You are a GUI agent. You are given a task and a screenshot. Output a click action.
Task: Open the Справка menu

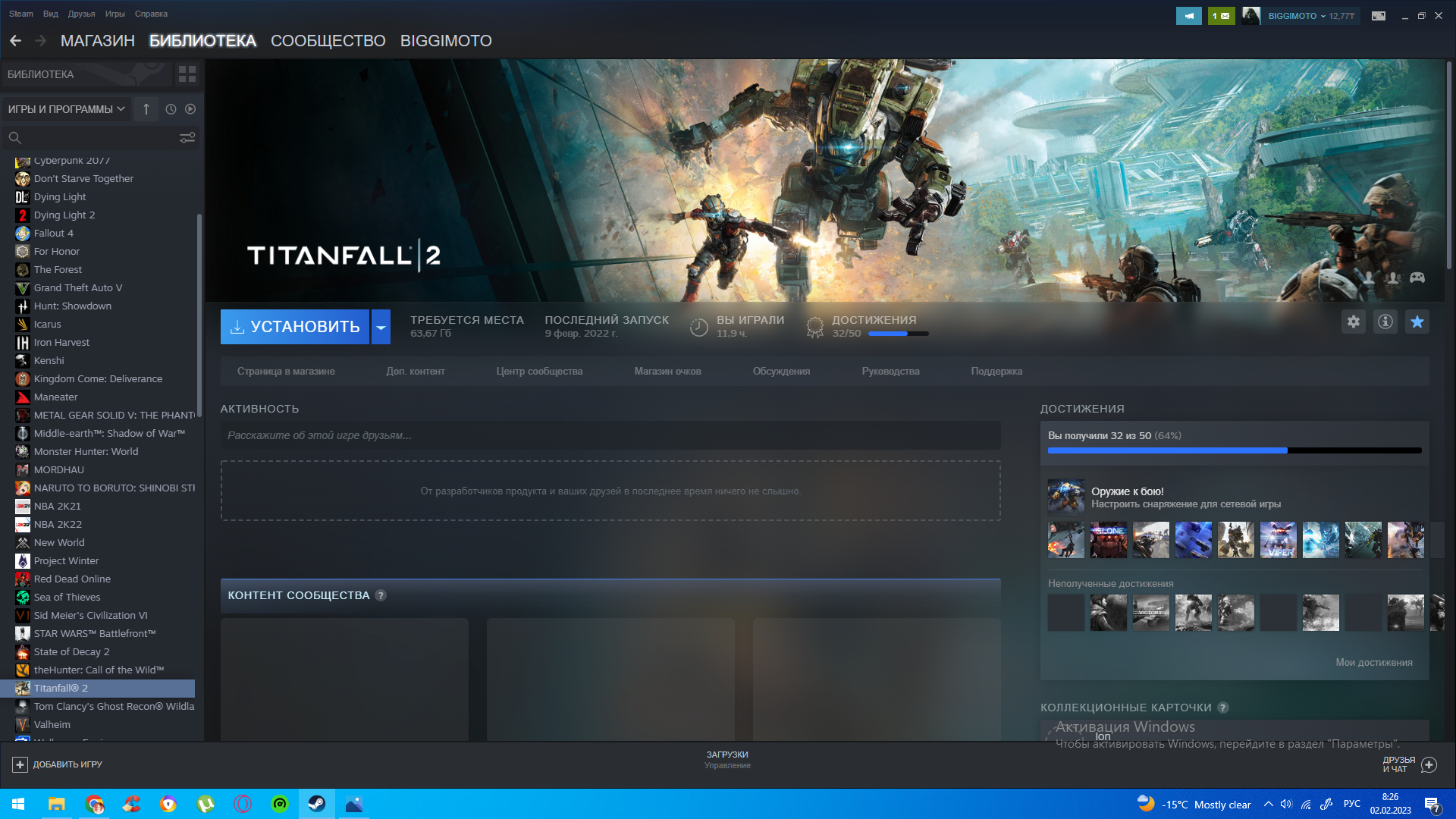click(151, 14)
